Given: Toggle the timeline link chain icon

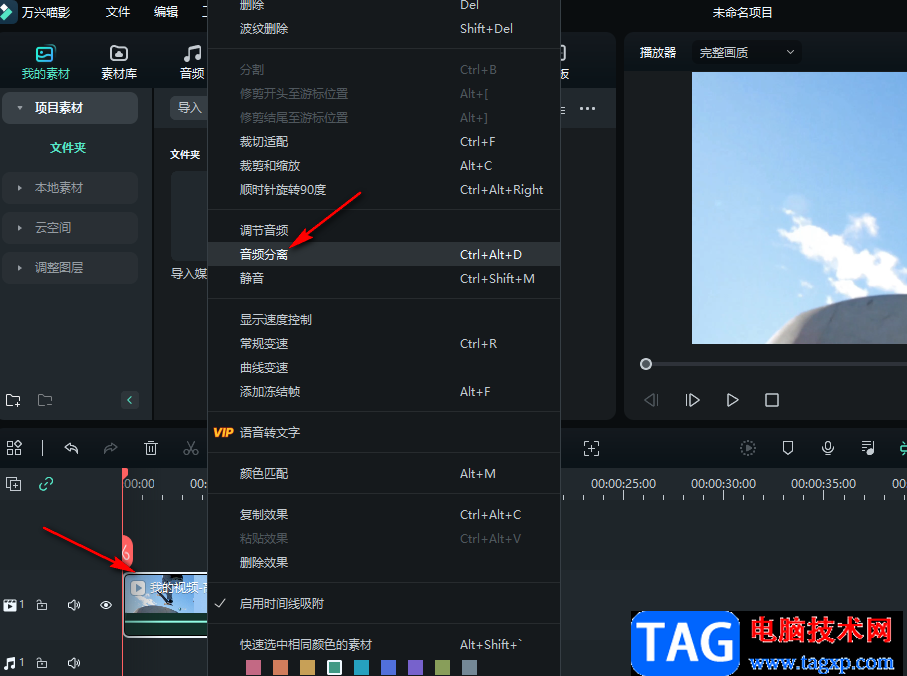Looking at the screenshot, I should pos(46,484).
